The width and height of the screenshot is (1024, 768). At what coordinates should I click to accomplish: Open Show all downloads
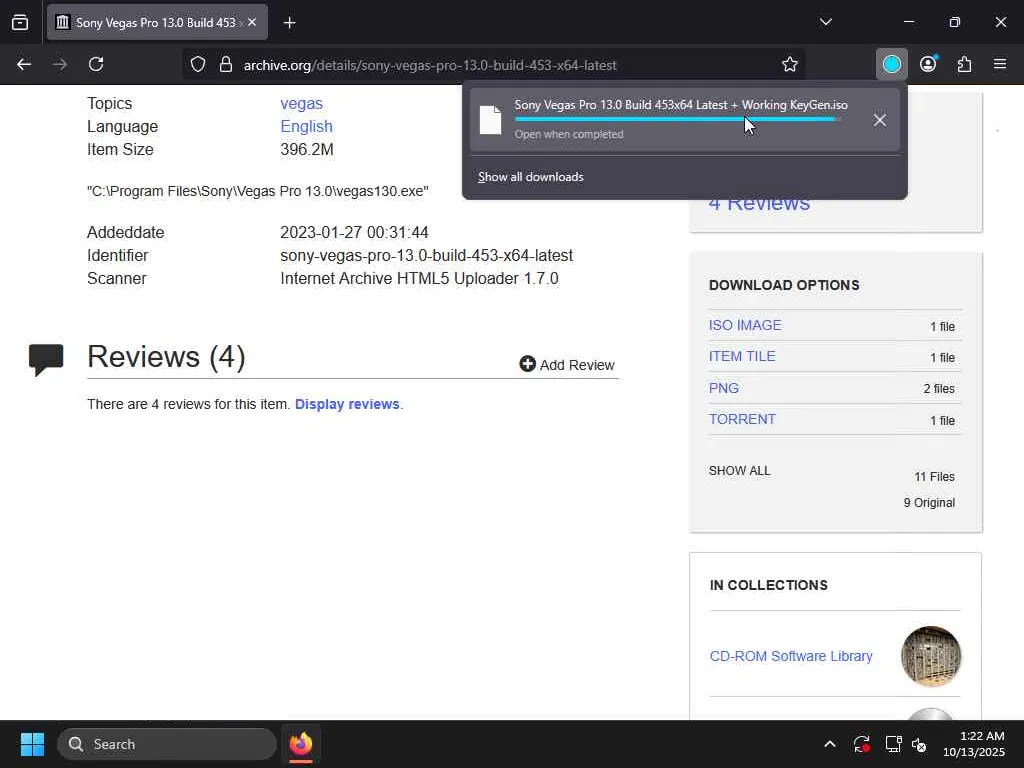531,177
